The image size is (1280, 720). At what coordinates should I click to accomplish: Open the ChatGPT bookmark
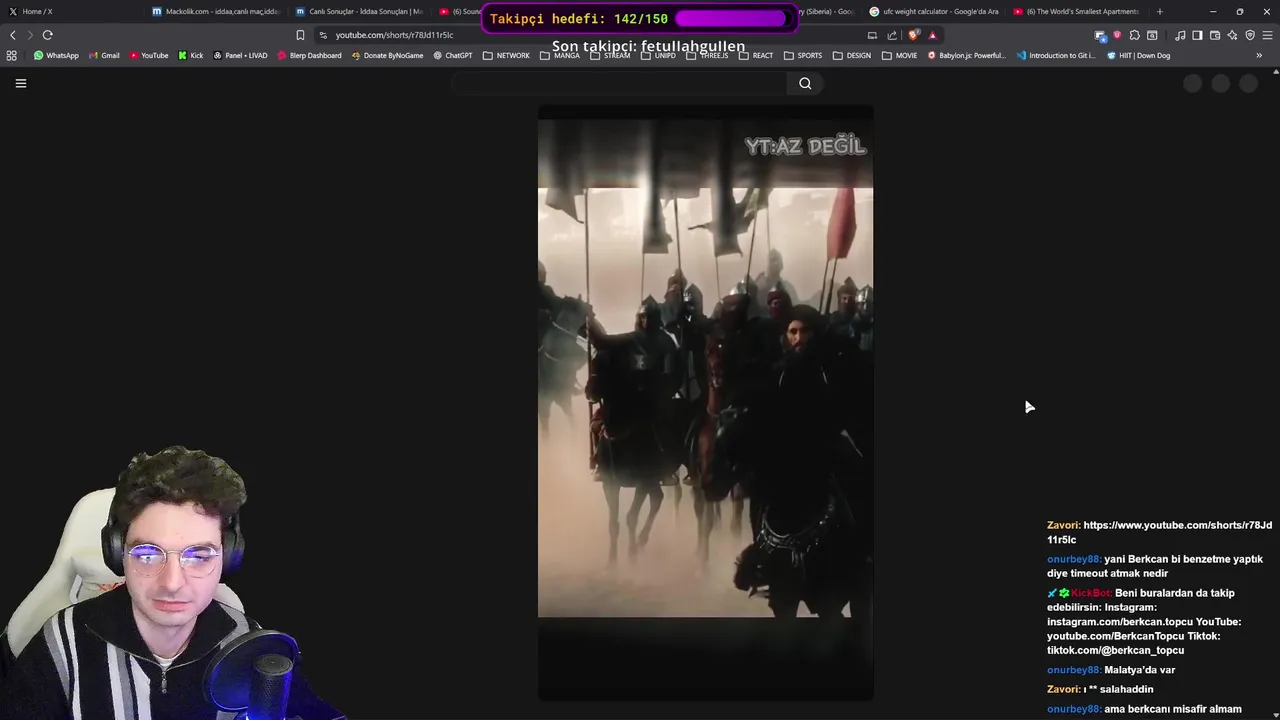tap(452, 55)
